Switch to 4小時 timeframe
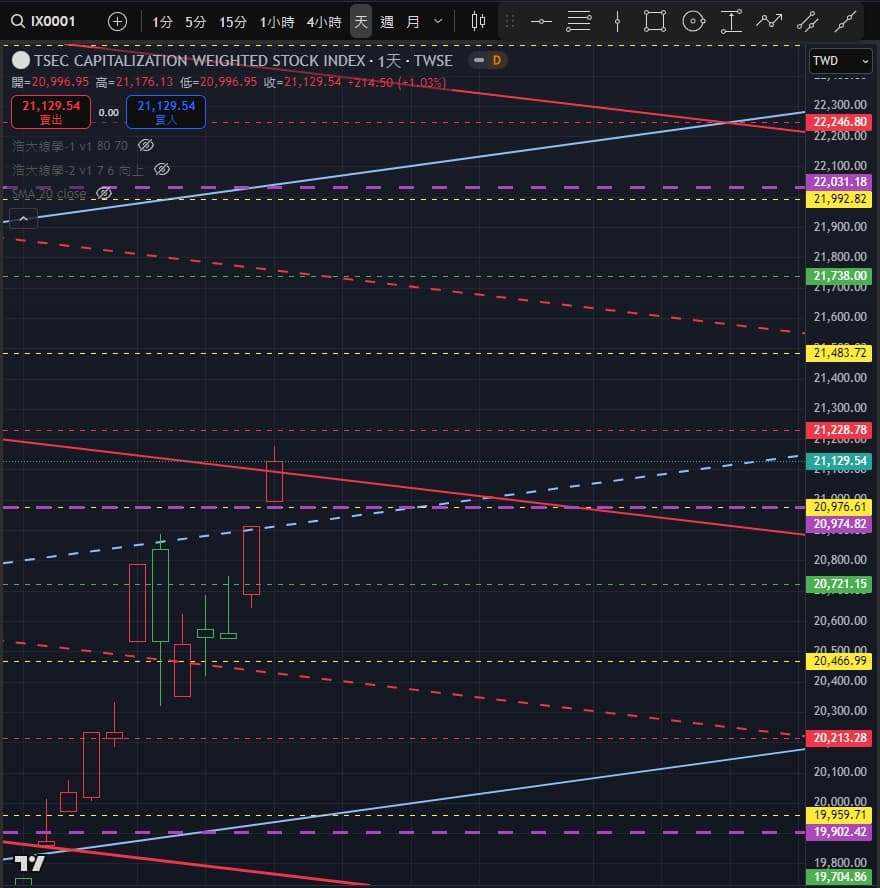The image size is (880, 888). tap(324, 22)
